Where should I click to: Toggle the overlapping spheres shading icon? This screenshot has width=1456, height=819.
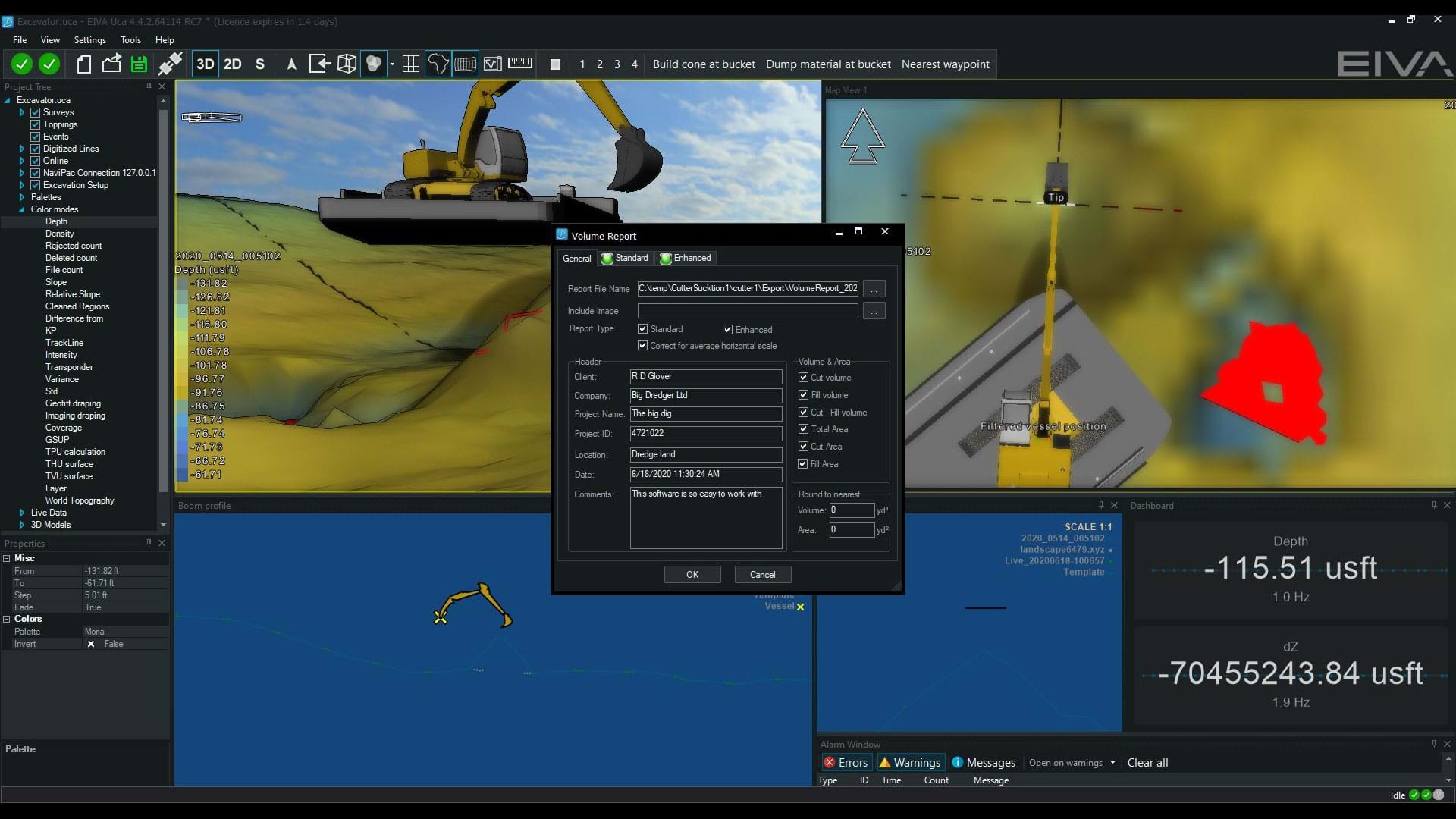coord(374,64)
